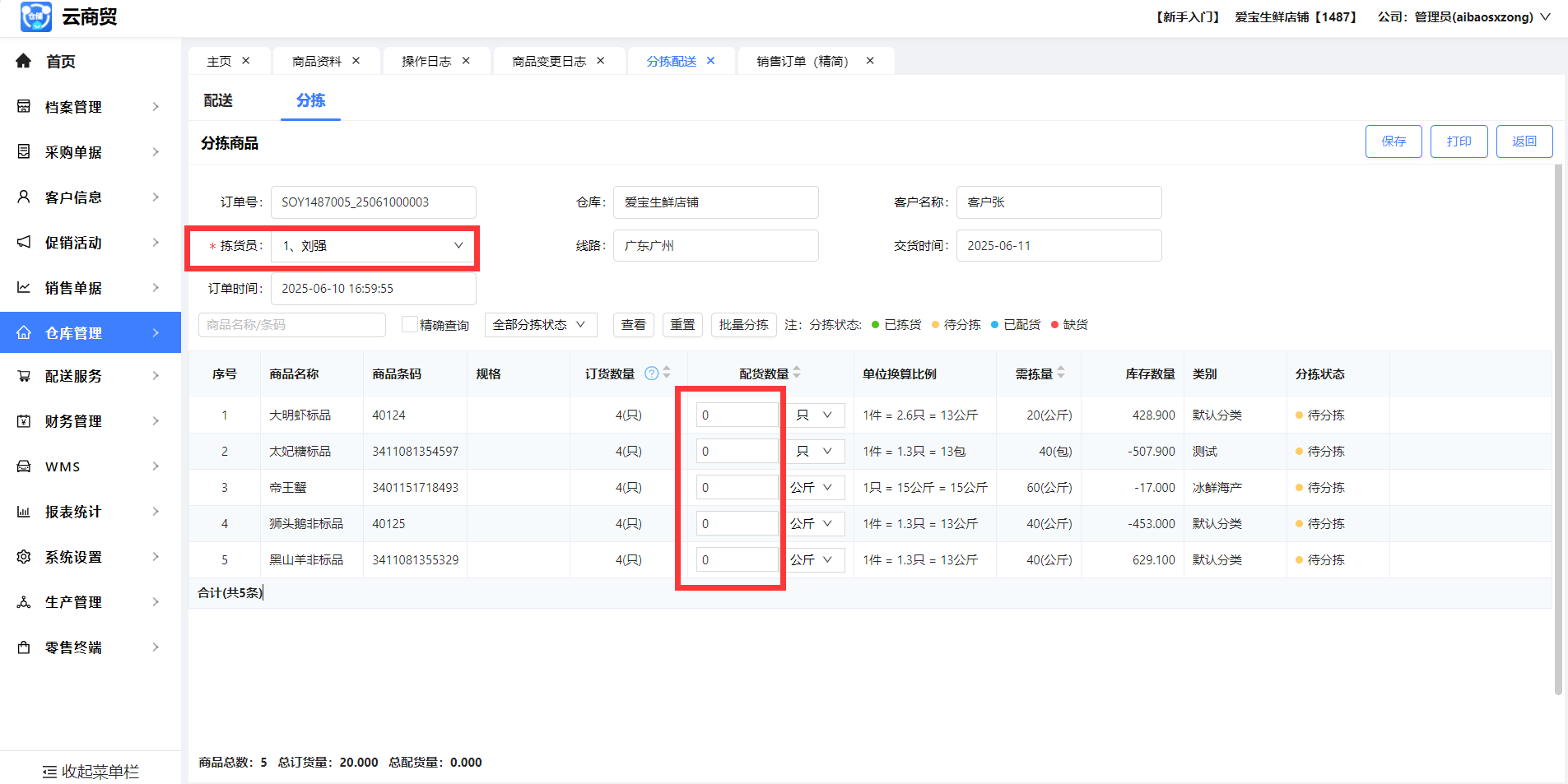This screenshot has height=784, width=1568.
Task: Sort by the 配货数量 column arrows
Action: (x=797, y=373)
